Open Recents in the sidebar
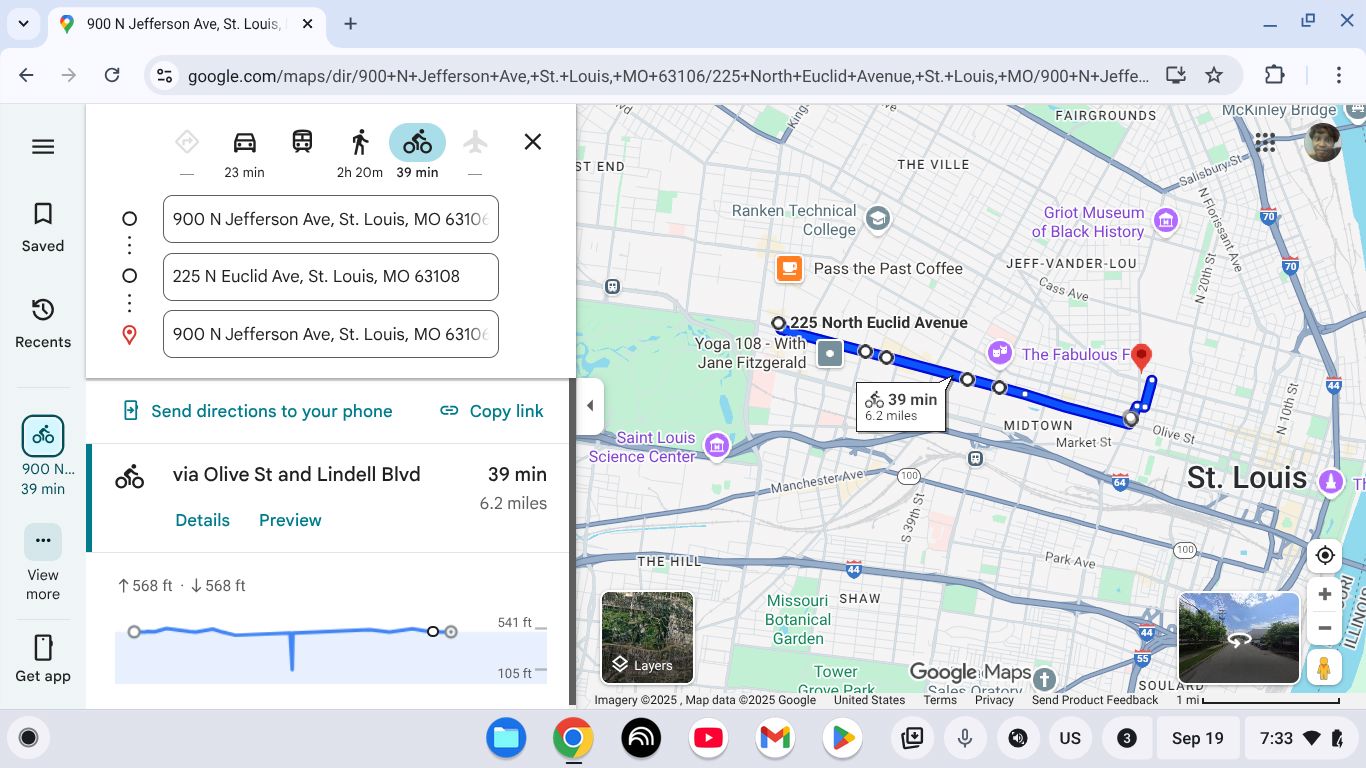 pos(43,323)
